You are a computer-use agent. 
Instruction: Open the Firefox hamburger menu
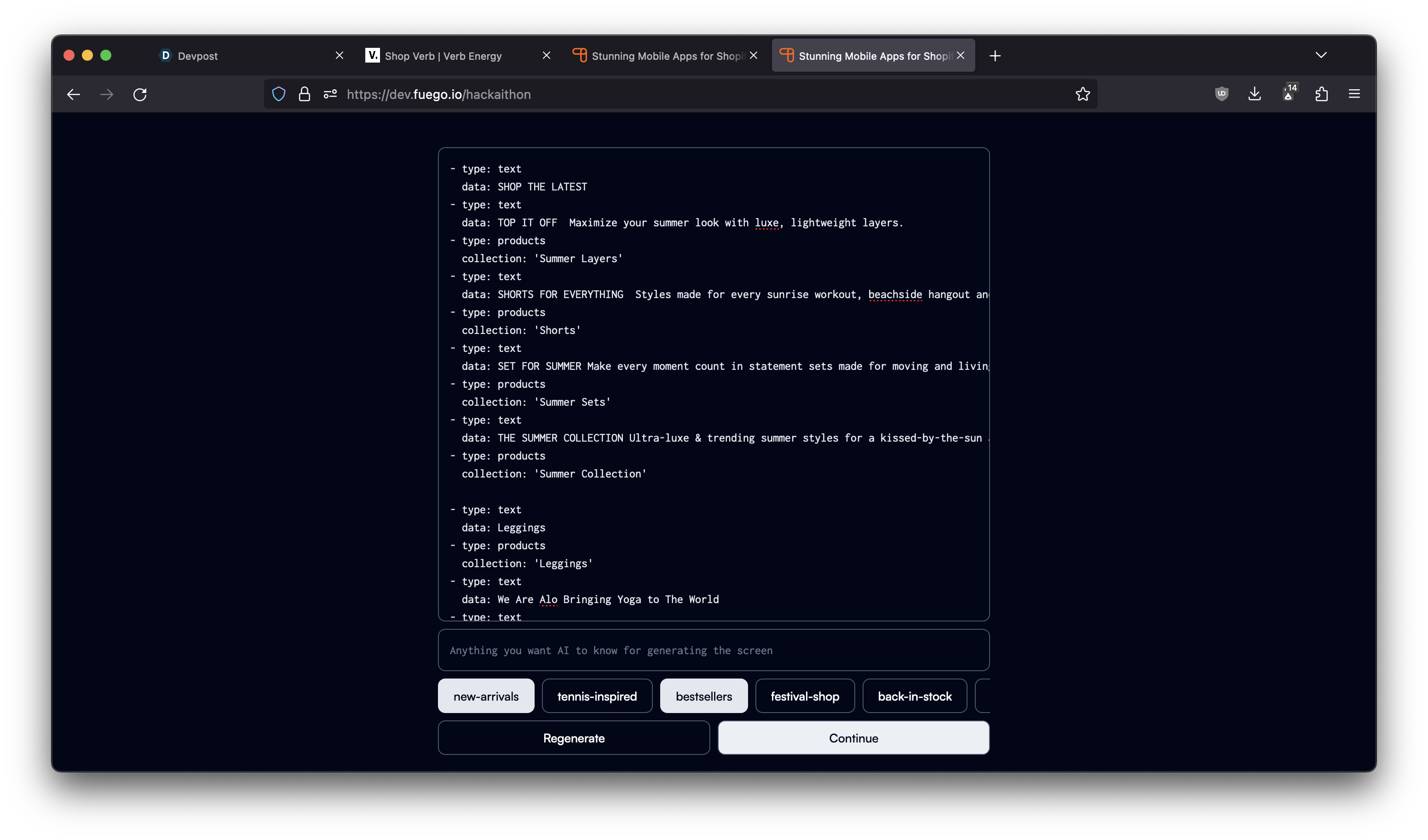click(x=1354, y=94)
